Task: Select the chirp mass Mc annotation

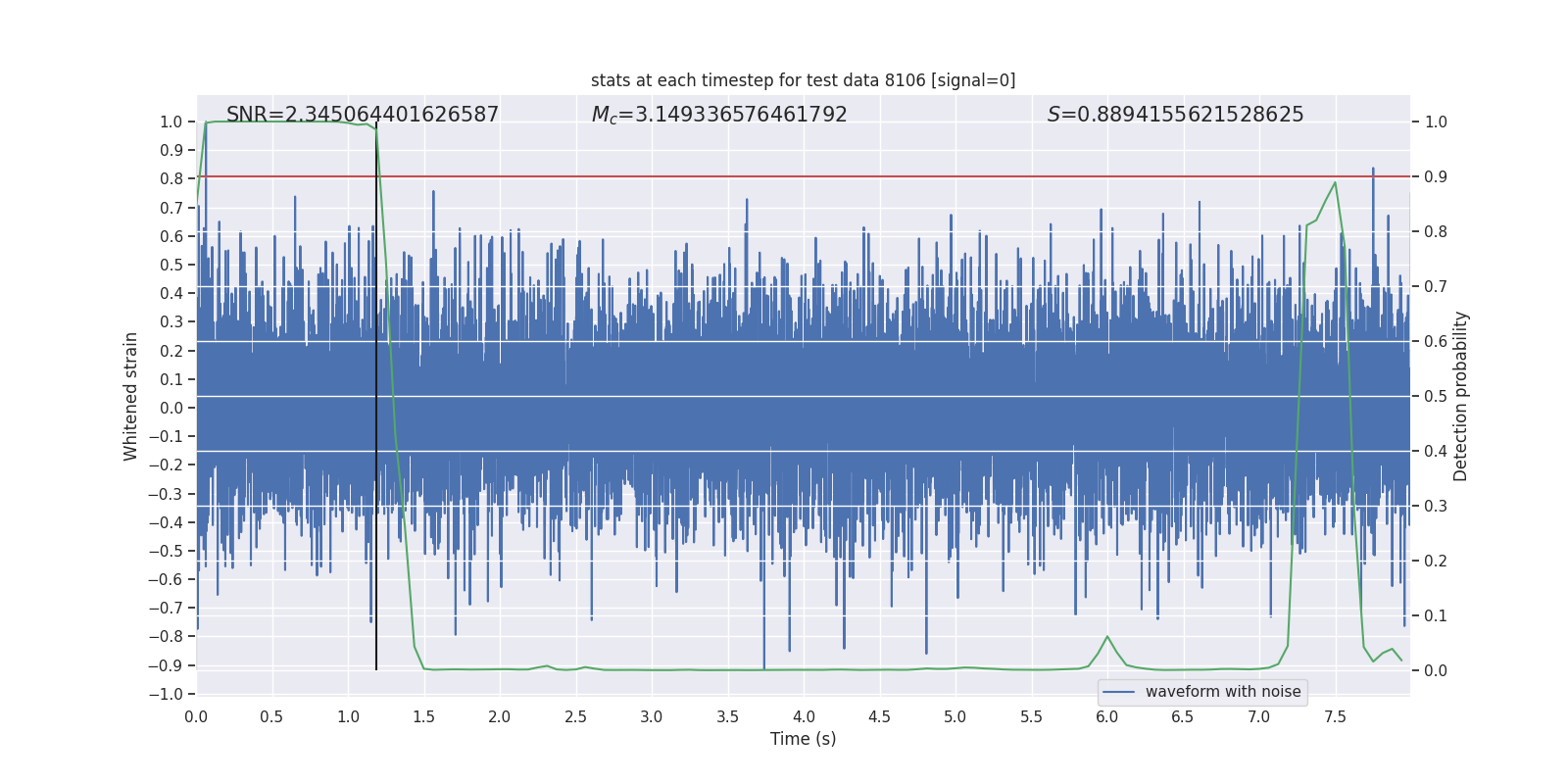Action: tap(719, 115)
